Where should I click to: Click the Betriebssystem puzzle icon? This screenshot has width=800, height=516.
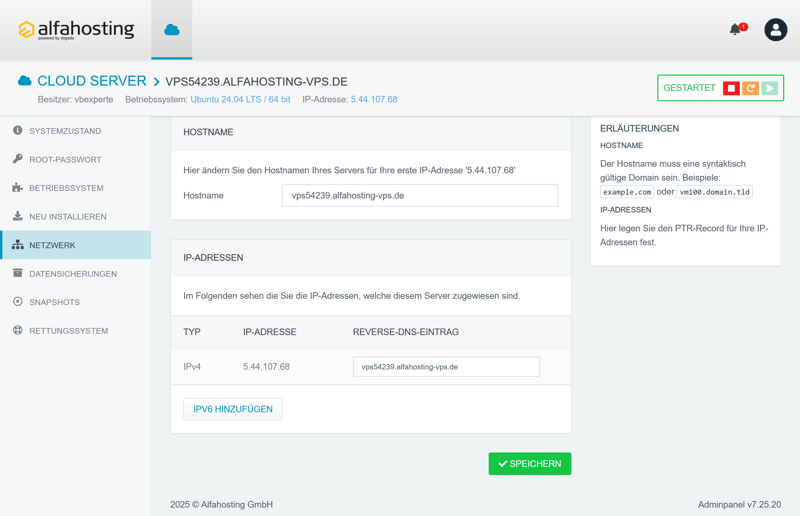coord(18,187)
